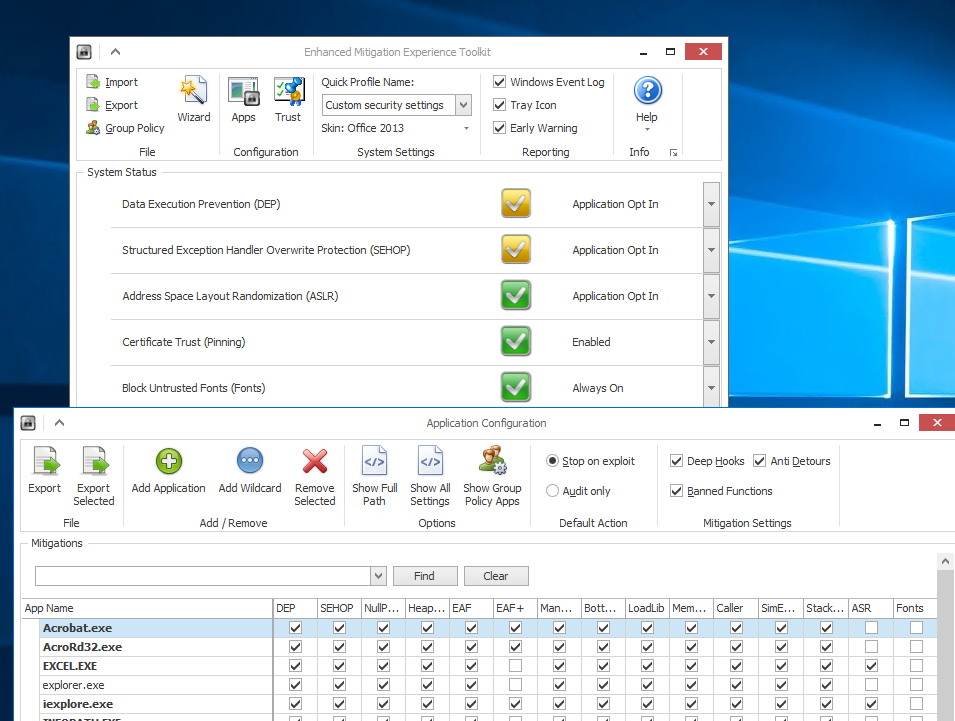Toggle the Tray Icon checkbox
The width and height of the screenshot is (955, 721).
click(499, 105)
